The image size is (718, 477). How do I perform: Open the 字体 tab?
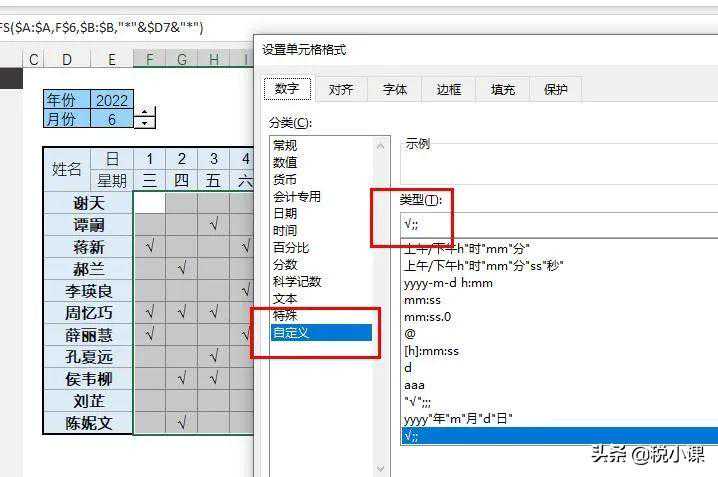[395, 89]
